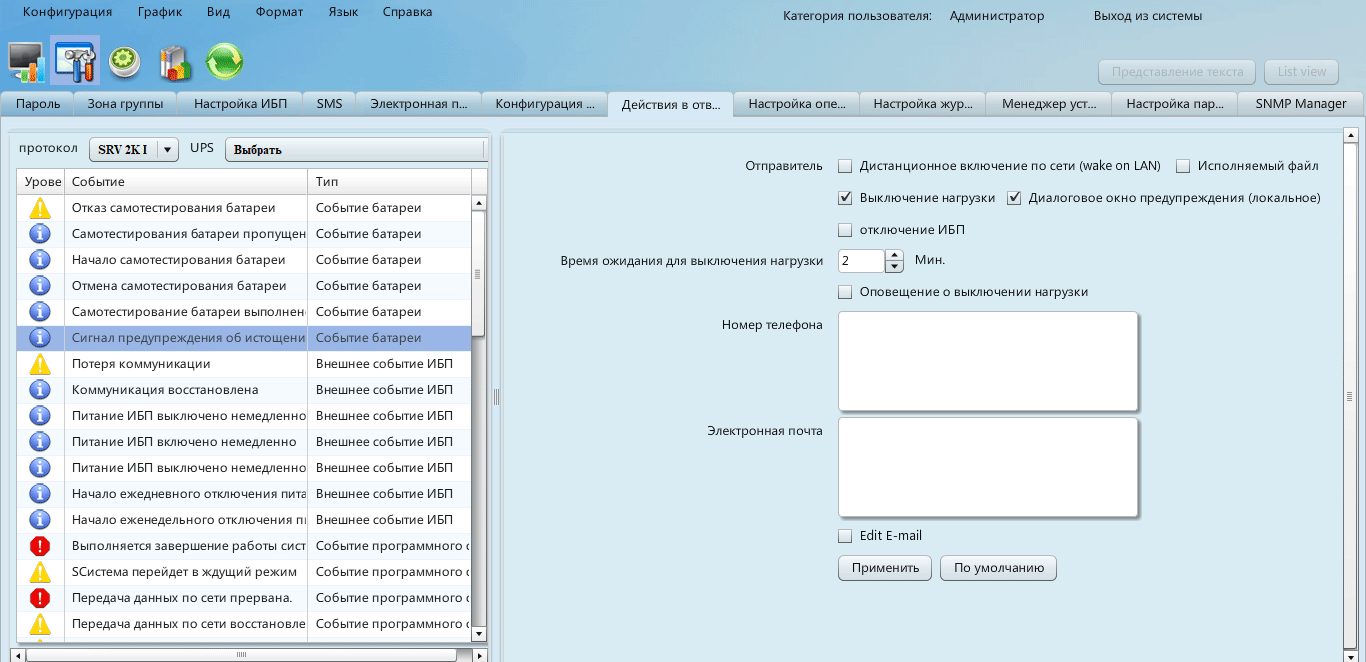Switch to the Менеджер уст... tab

[x=1049, y=104]
